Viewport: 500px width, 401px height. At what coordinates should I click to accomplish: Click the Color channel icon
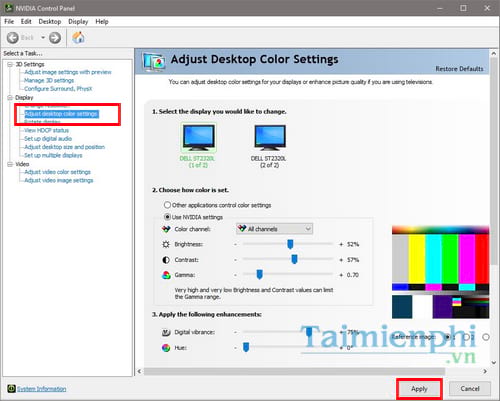(166, 229)
